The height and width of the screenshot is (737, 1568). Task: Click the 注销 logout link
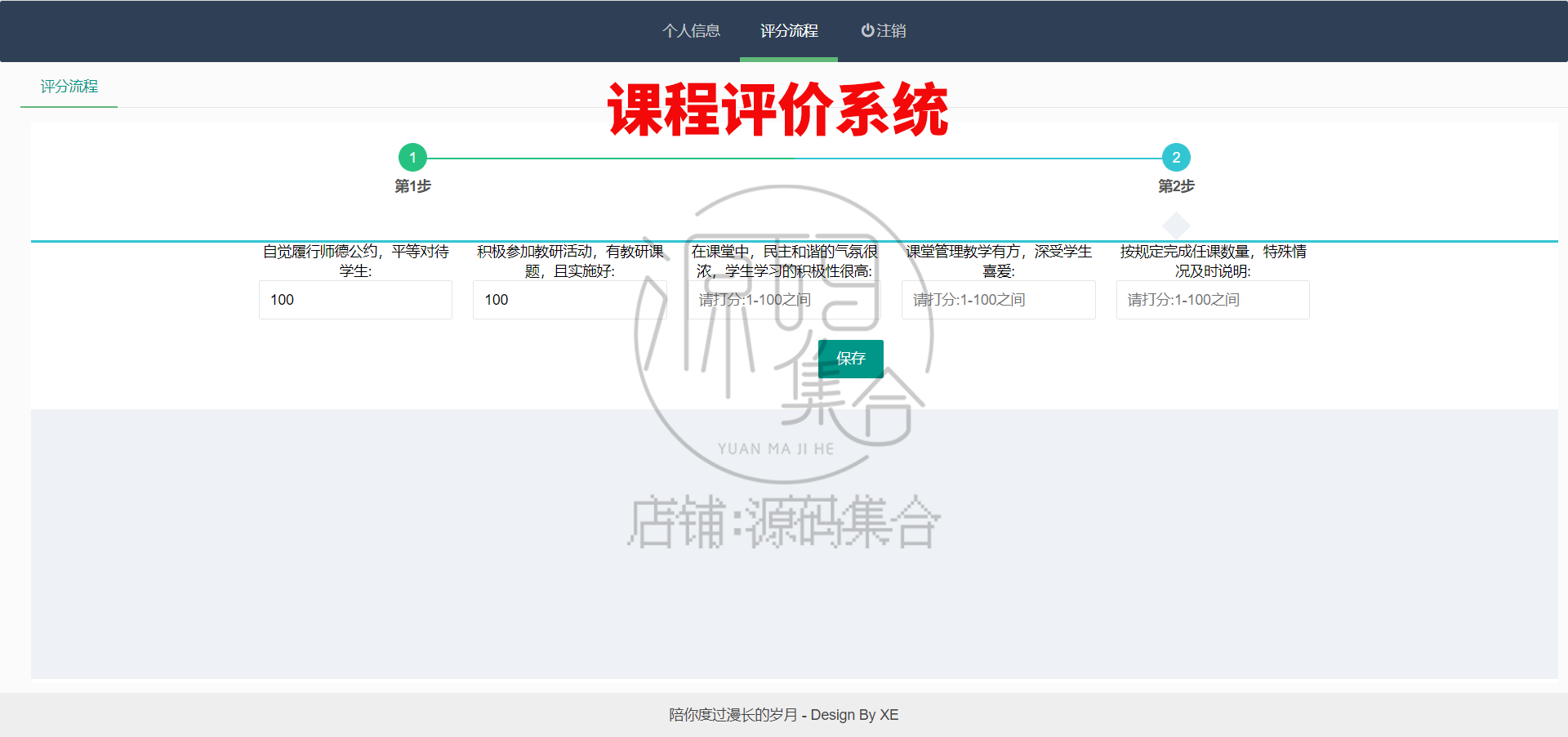[884, 31]
